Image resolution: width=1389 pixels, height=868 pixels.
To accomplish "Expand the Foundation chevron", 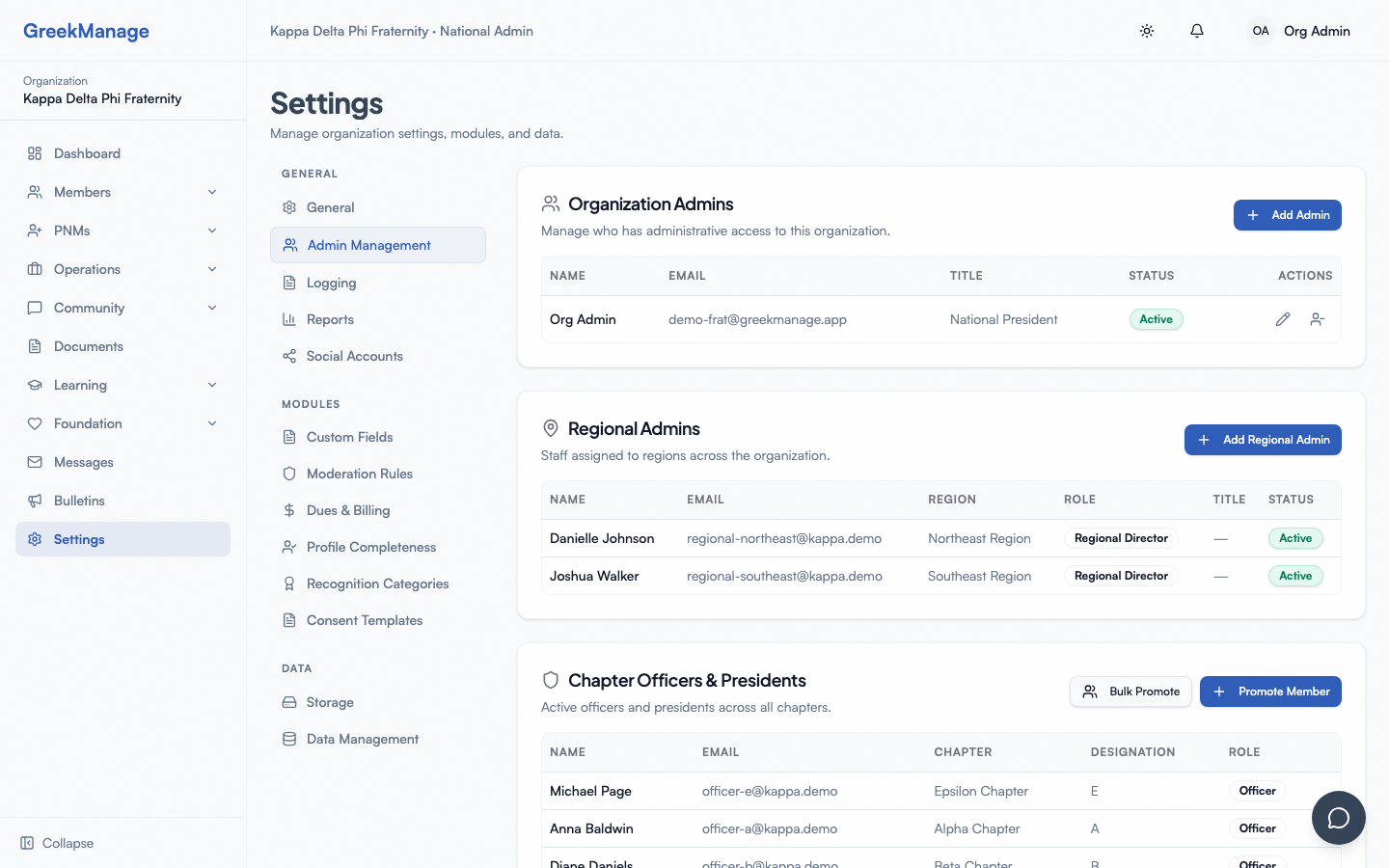I will pyautogui.click(x=212, y=423).
